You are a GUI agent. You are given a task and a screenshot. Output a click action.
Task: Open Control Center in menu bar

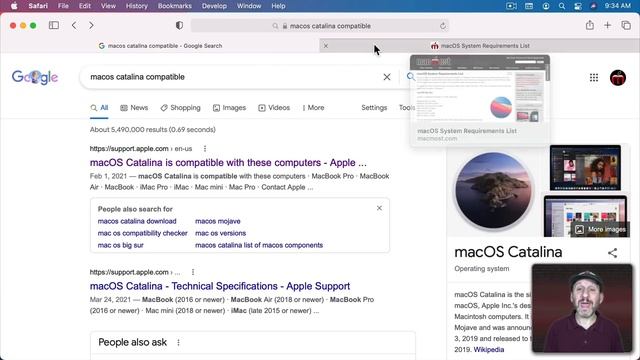(578, 6)
